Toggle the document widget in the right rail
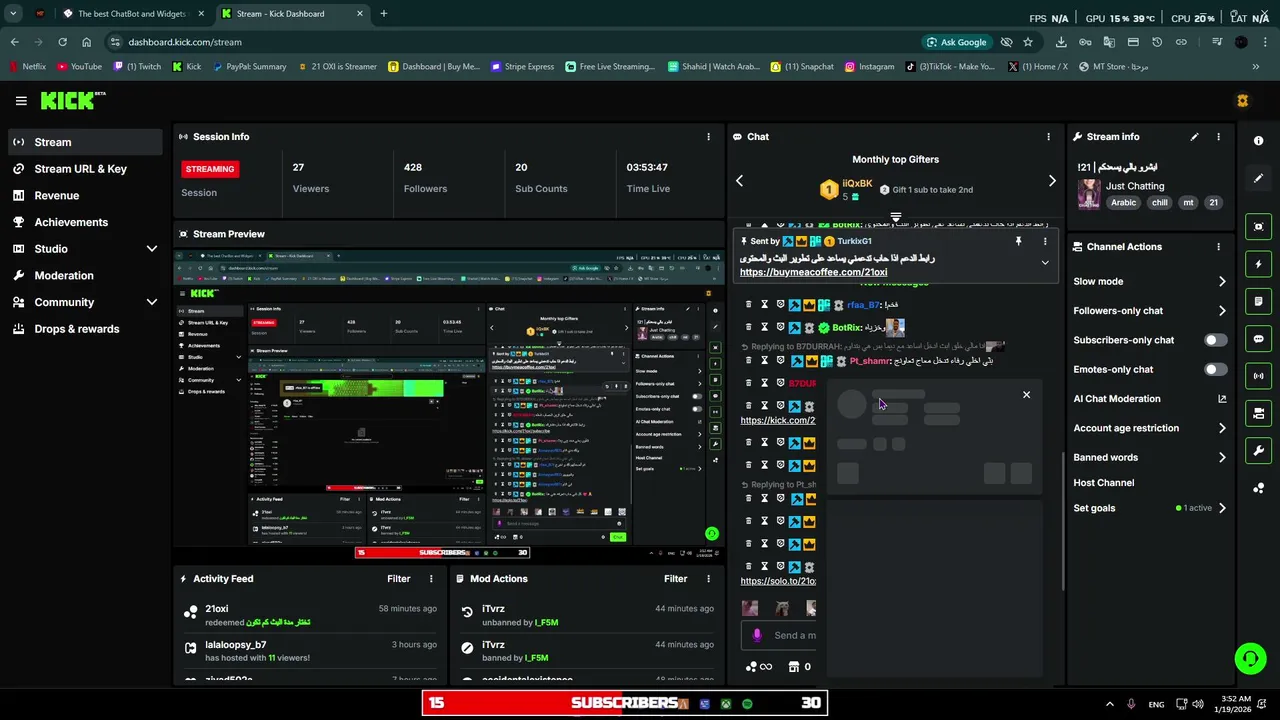The width and height of the screenshot is (1280, 720). (1258, 301)
